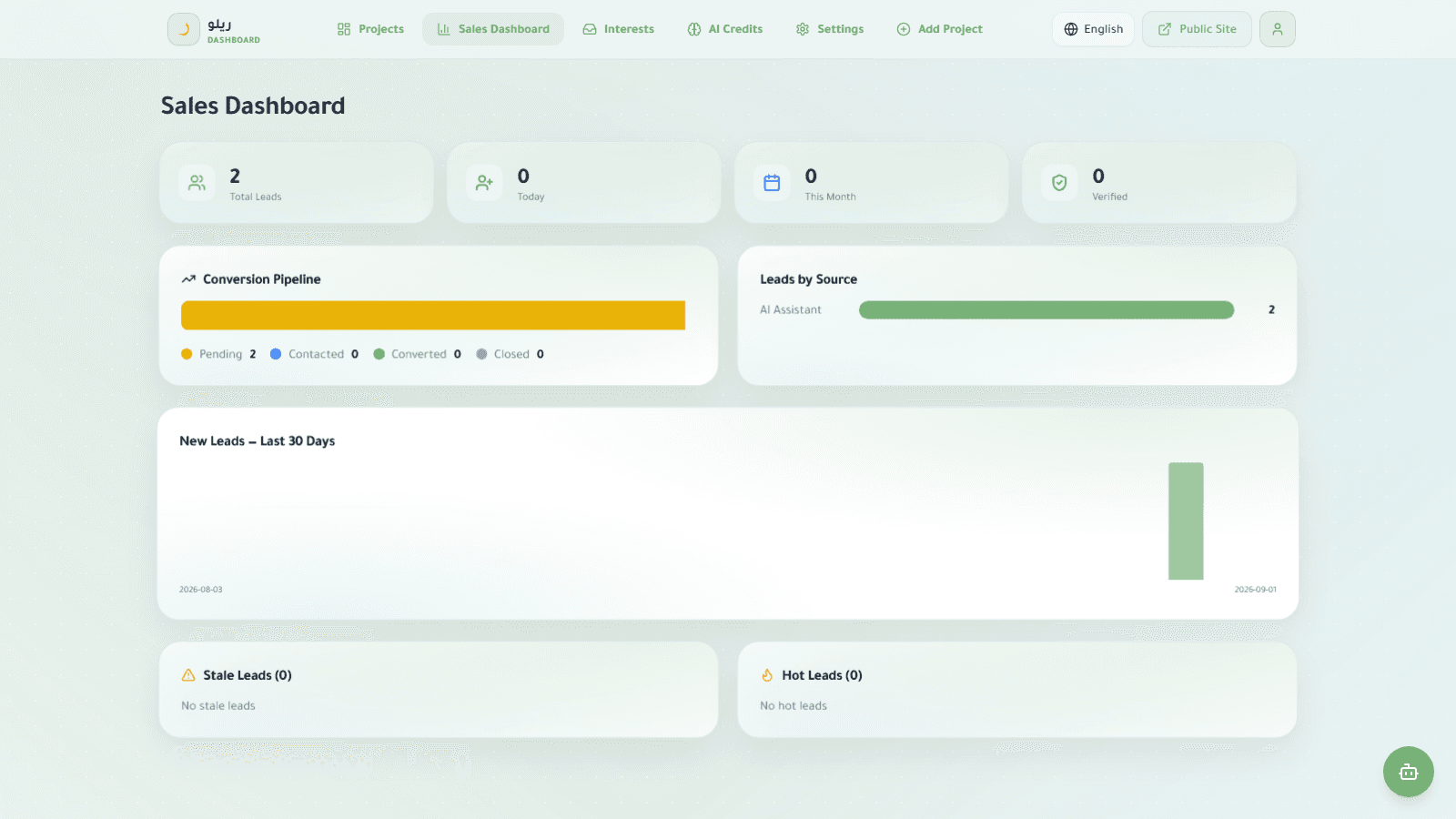Click the Conversion Pipeline trend arrow icon
This screenshot has width=1456, height=819.
[x=188, y=279]
